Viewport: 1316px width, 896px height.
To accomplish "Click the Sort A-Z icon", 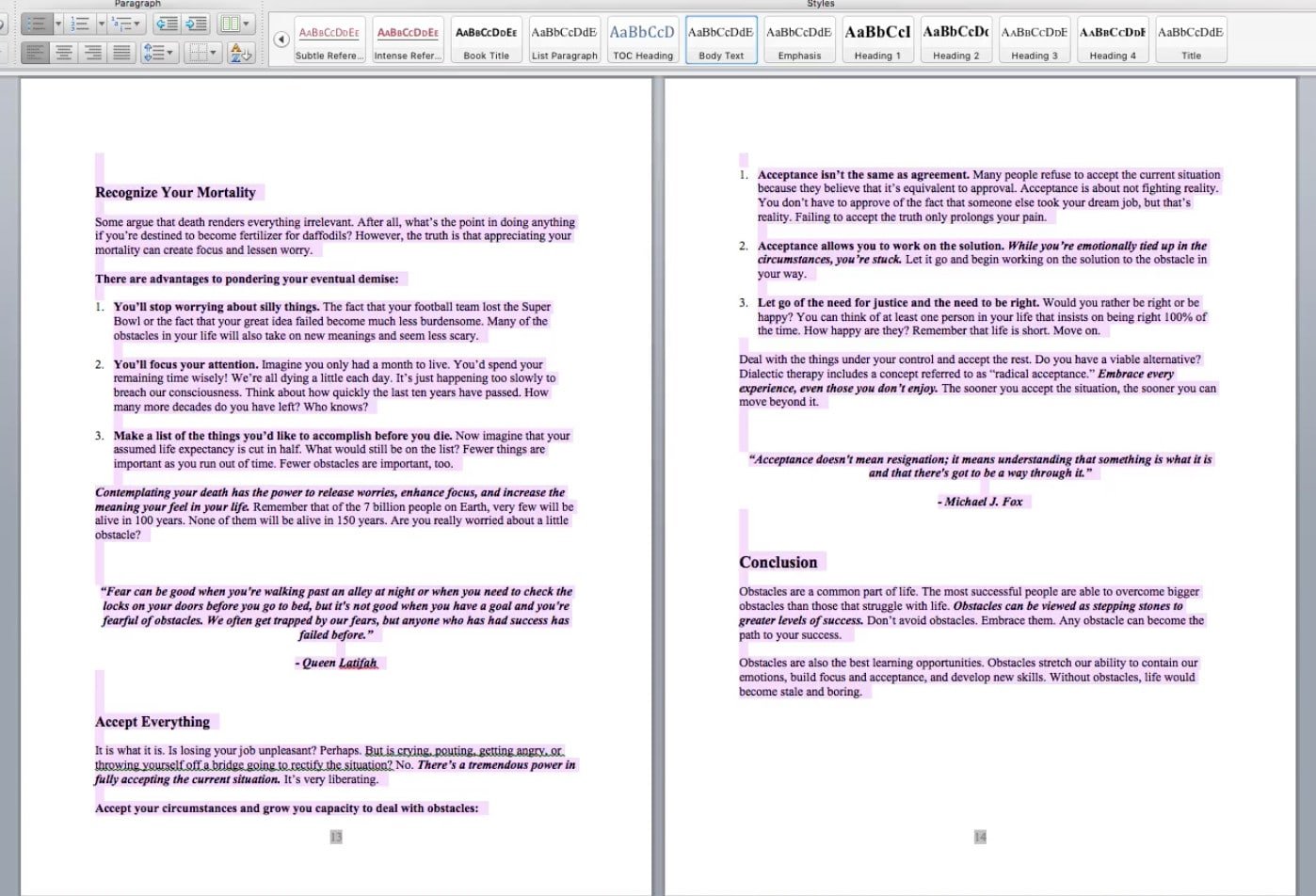I will tap(241, 53).
